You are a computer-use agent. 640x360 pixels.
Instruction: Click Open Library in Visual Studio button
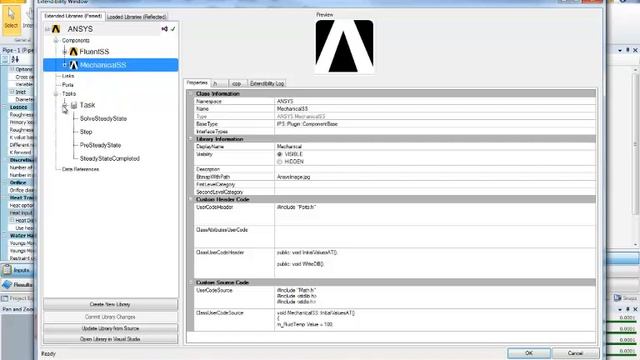[x=110, y=339]
